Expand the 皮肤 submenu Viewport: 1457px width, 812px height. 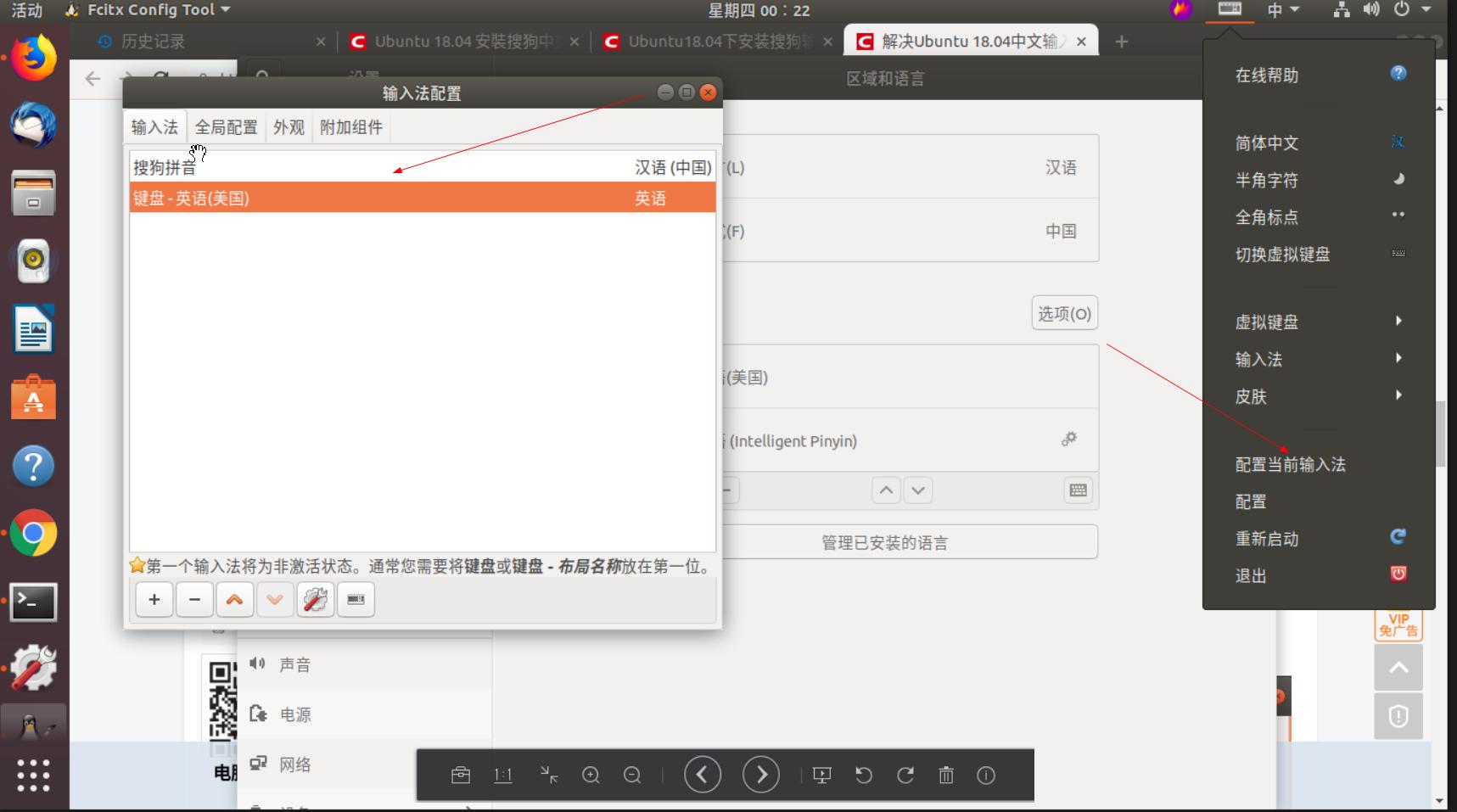tap(1251, 396)
